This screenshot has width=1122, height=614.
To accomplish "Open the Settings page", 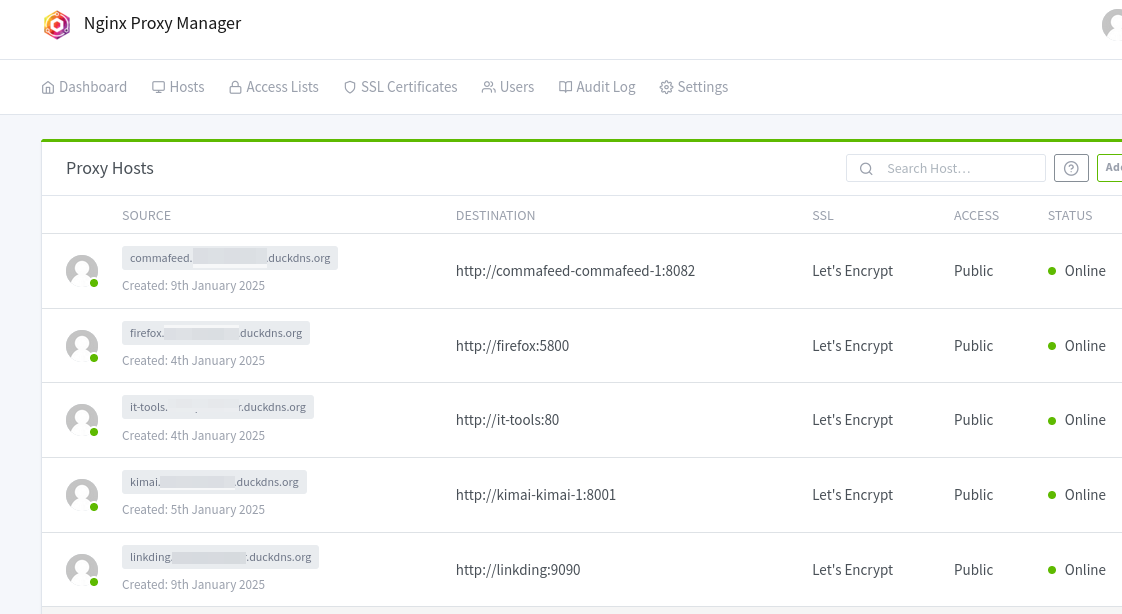I will (694, 87).
